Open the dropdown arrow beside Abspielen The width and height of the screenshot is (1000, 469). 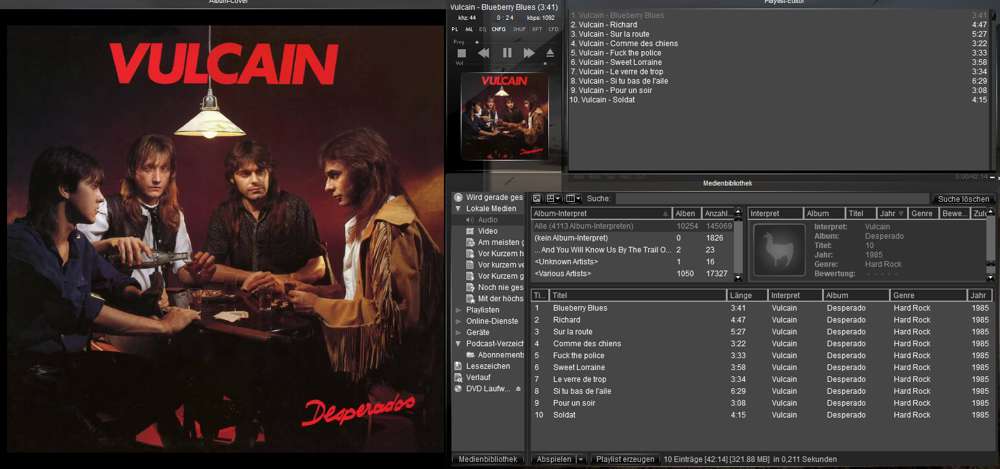(x=580, y=459)
